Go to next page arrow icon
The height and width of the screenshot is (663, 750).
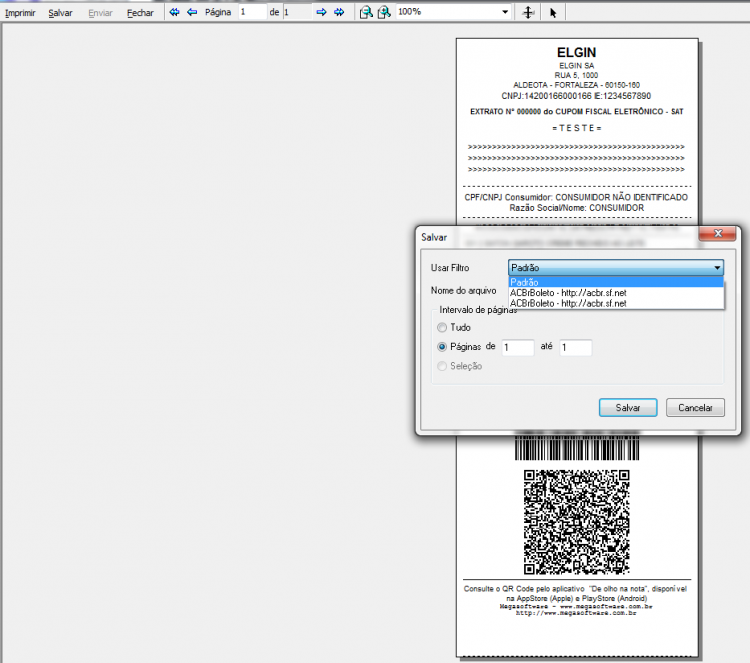321,12
